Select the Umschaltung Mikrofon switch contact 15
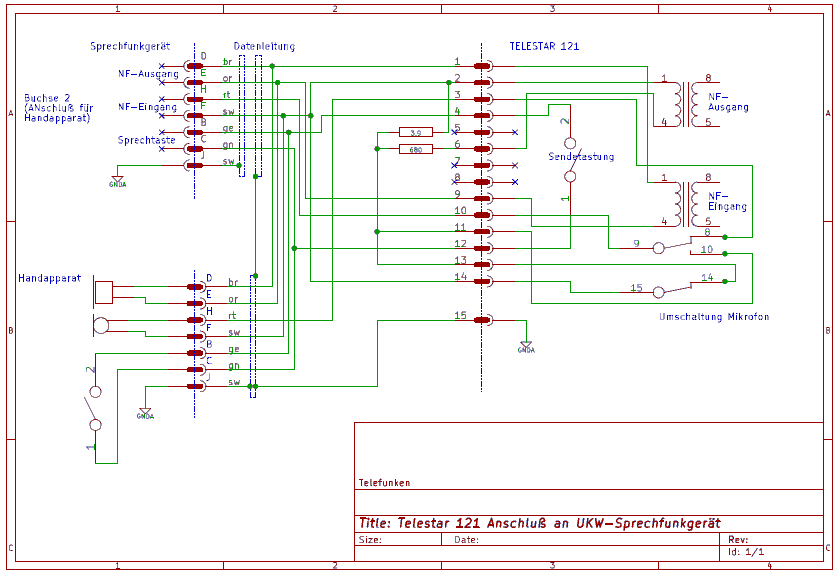Screen dimensions: 840x577 coord(659,292)
